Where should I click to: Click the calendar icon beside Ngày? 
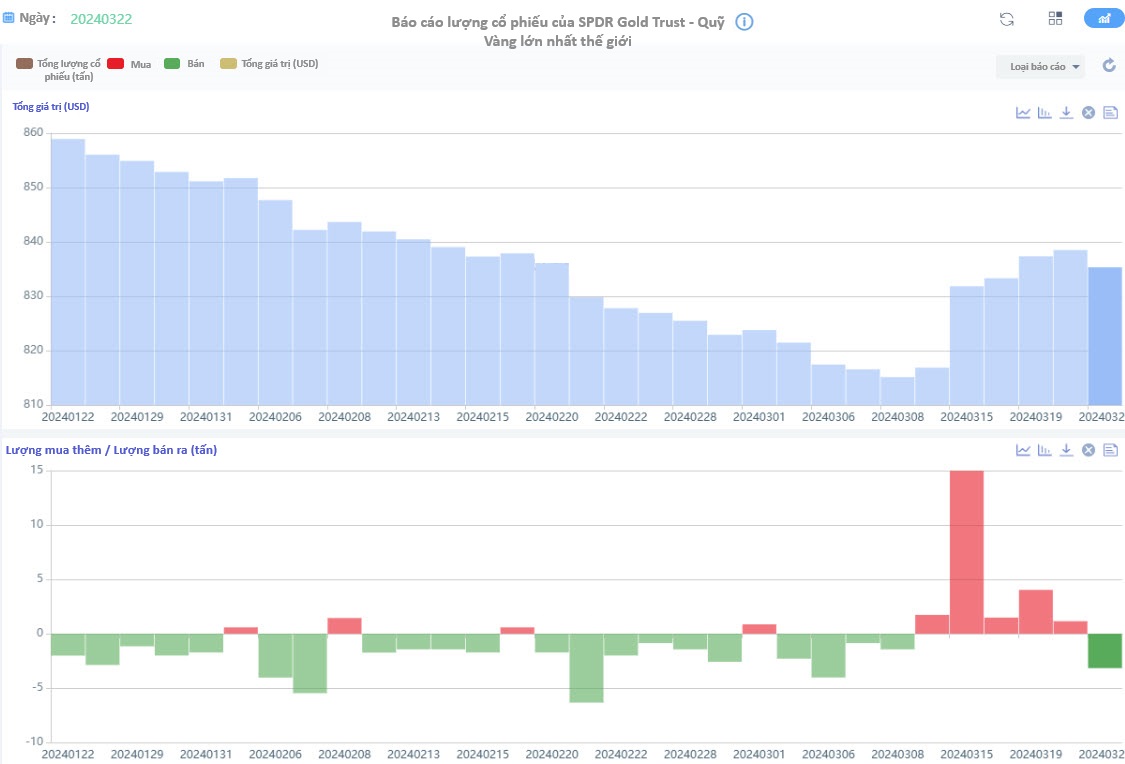pyautogui.click(x=9, y=18)
